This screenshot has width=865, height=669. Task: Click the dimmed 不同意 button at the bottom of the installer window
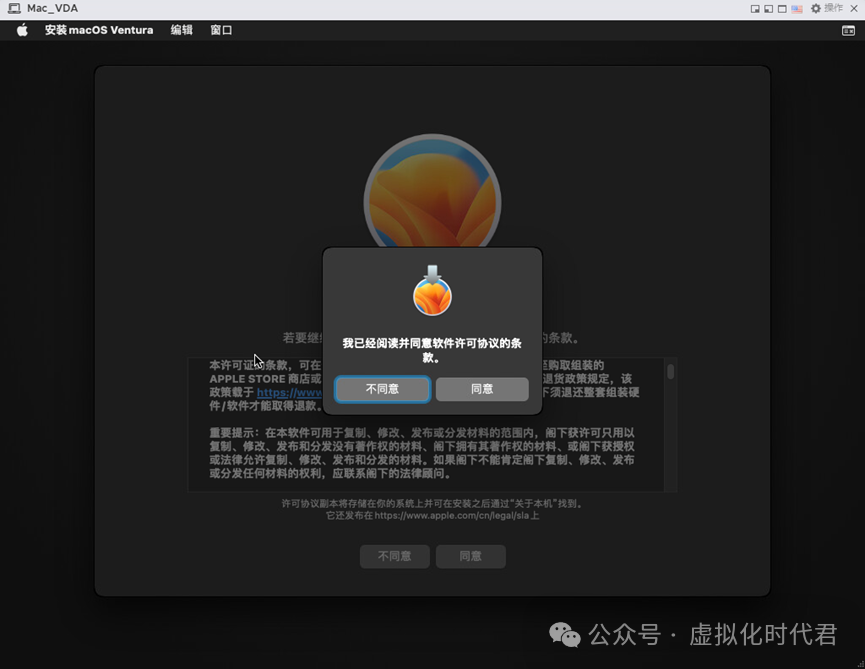[x=394, y=556]
